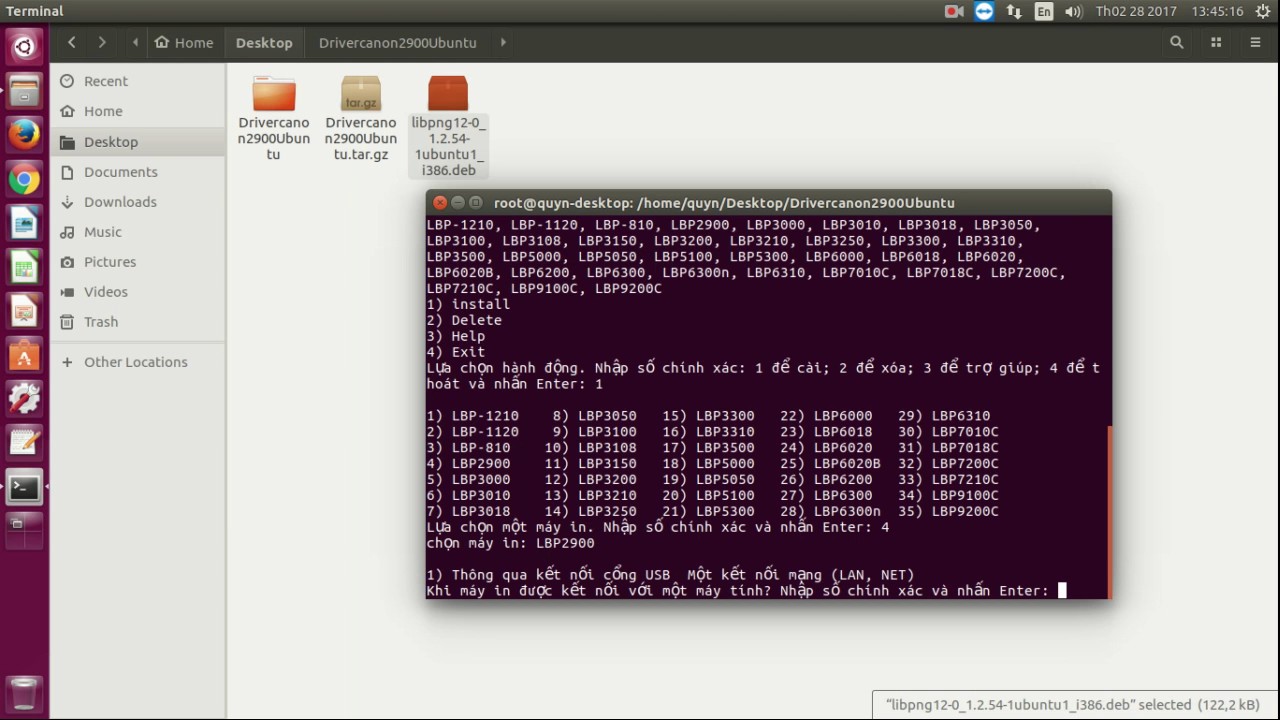Close the terminal window
The width and height of the screenshot is (1280, 720).
coord(439,202)
